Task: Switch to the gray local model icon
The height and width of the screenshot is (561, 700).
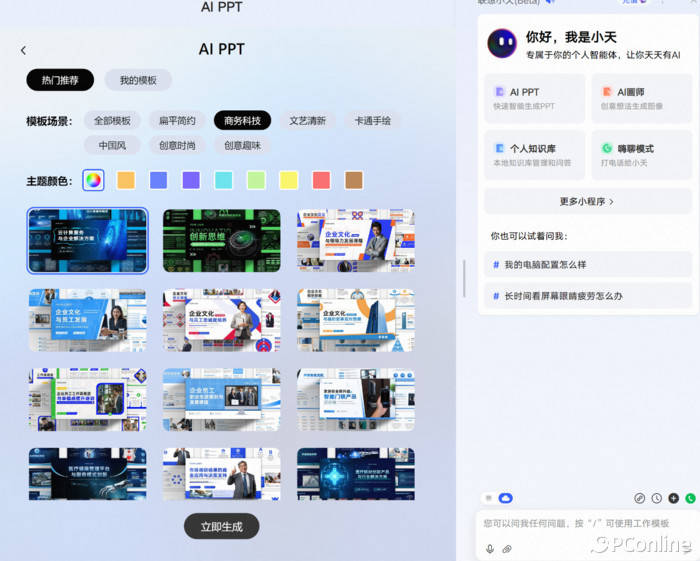Action: tap(489, 498)
